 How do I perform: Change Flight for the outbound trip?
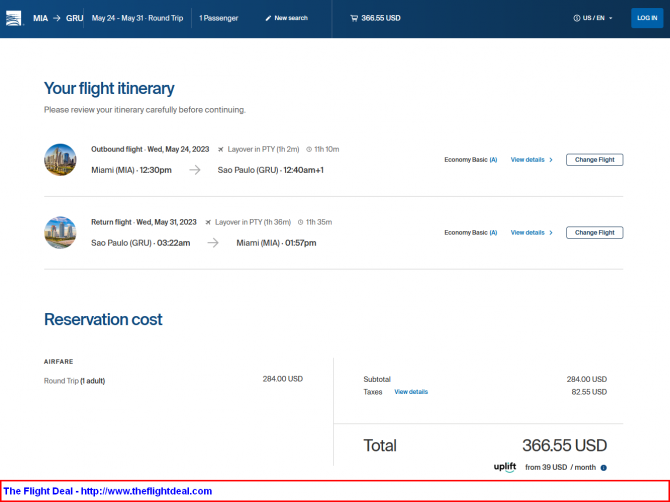(594, 160)
